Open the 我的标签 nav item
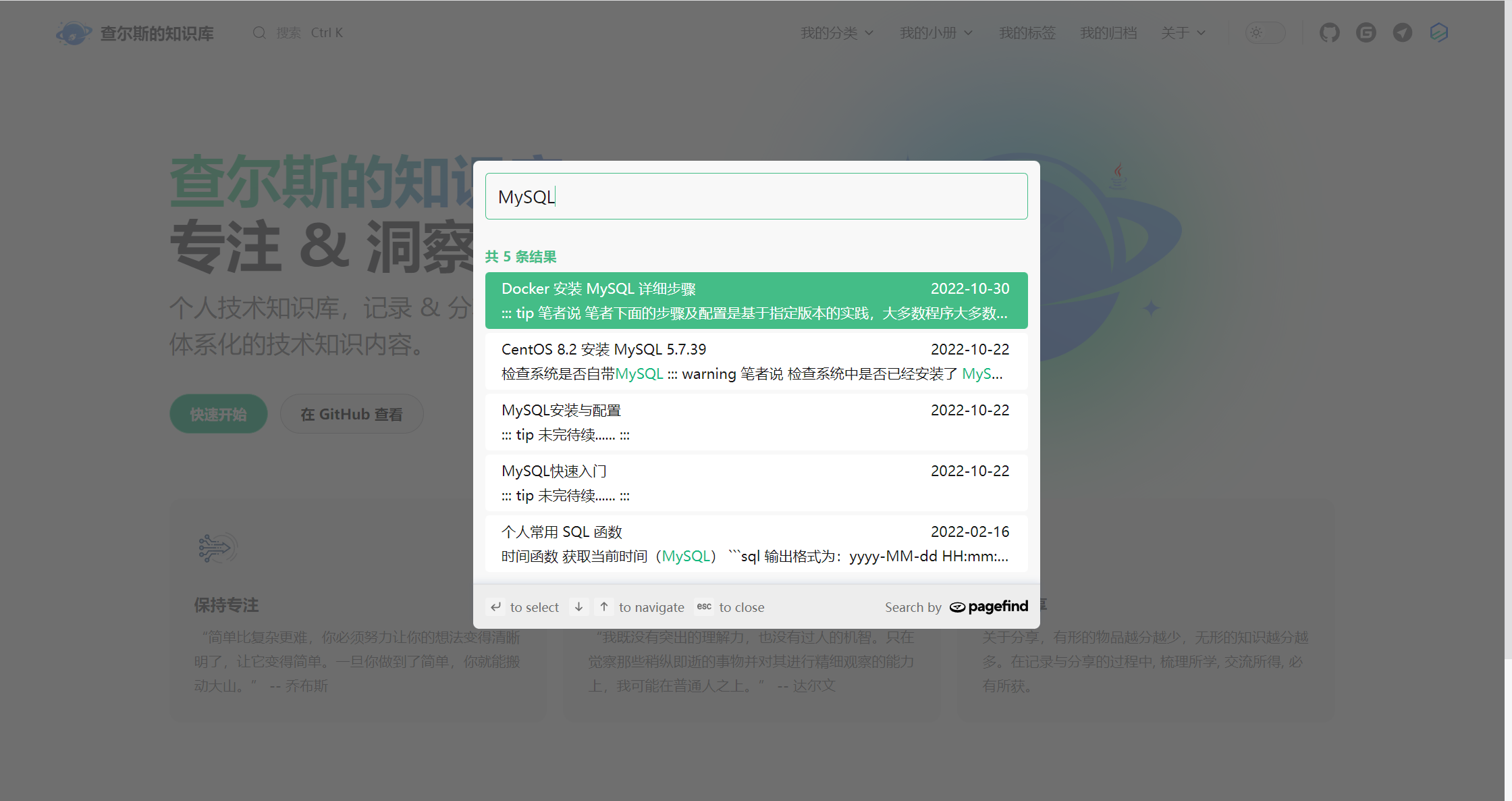 pyautogui.click(x=1027, y=32)
